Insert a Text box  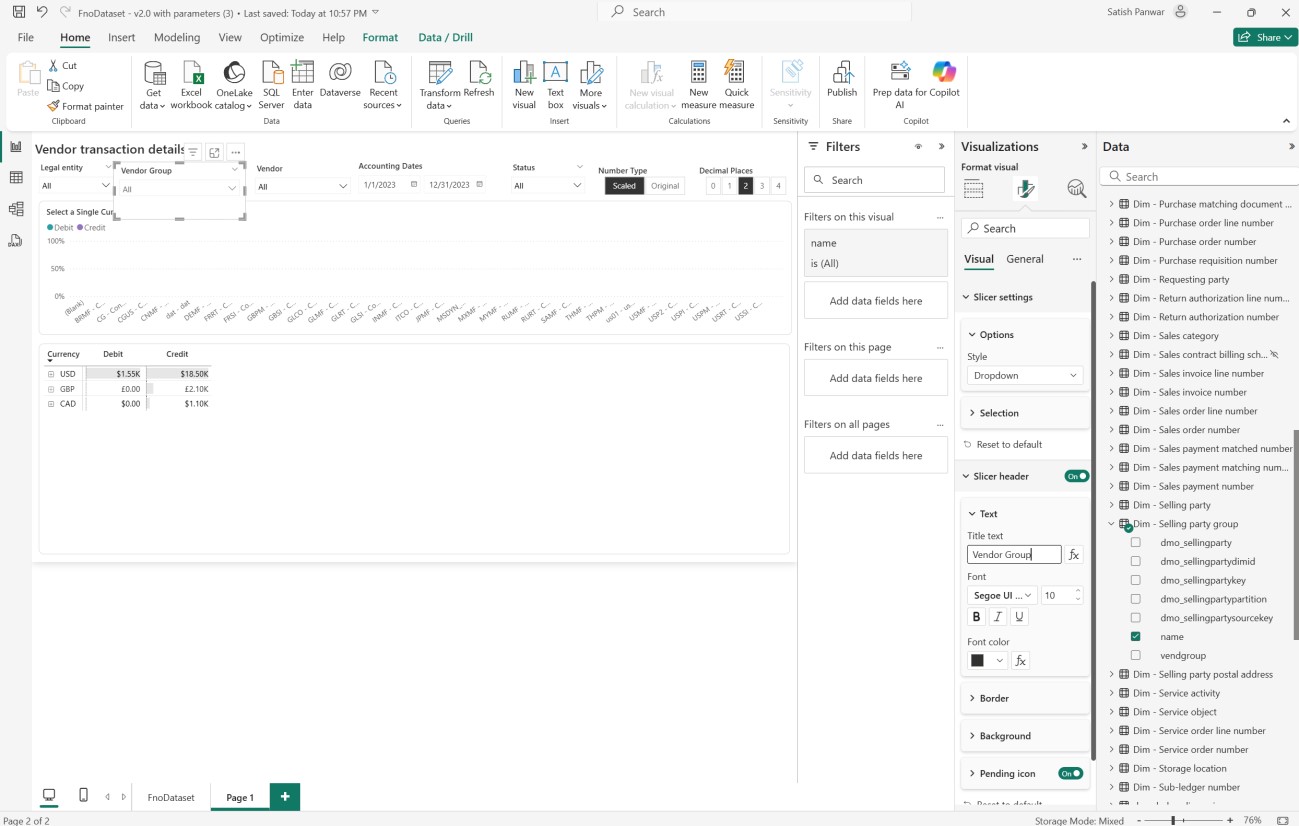coord(555,74)
